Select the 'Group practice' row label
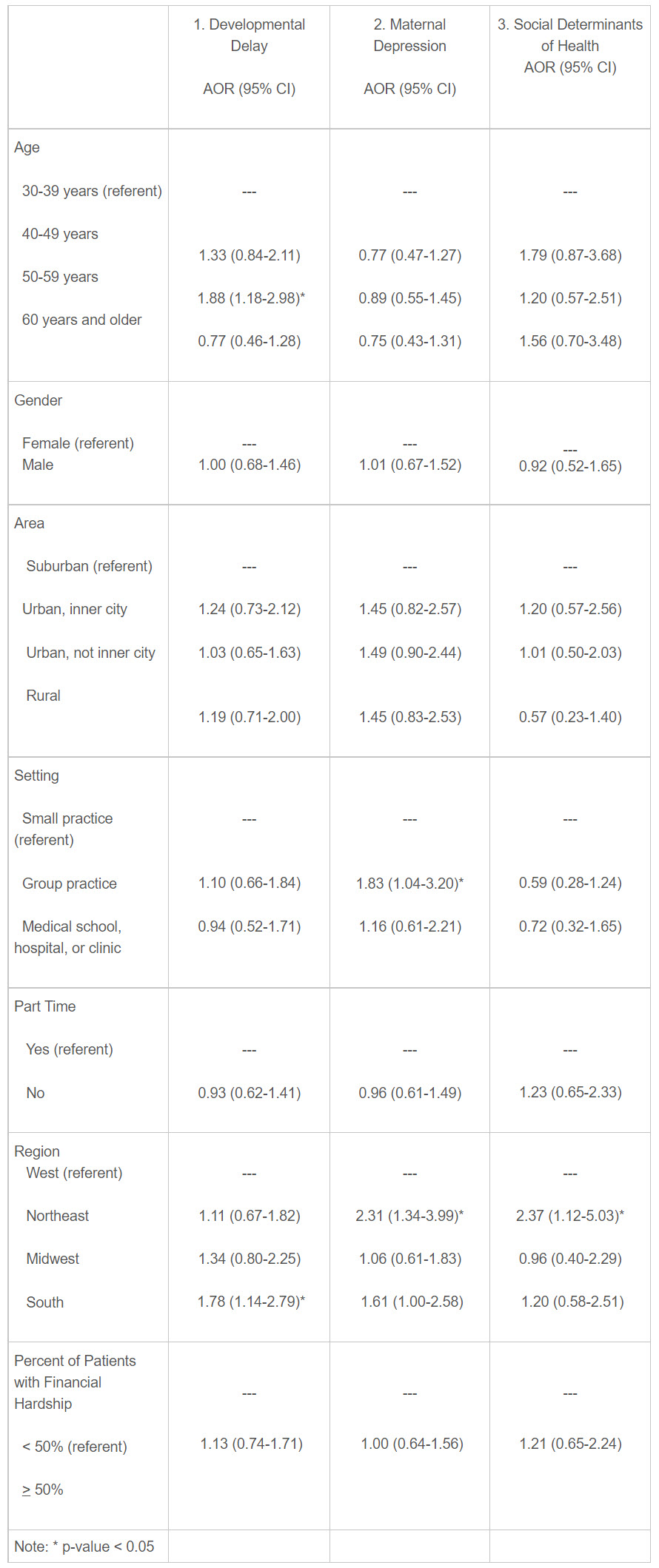 (x=70, y=884)
